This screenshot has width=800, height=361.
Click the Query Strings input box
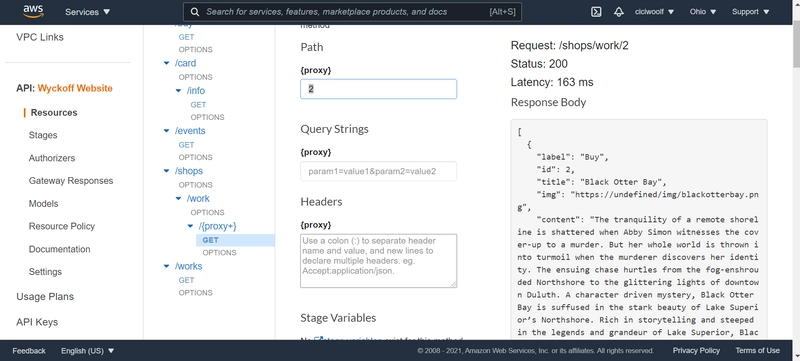point(379,171)
